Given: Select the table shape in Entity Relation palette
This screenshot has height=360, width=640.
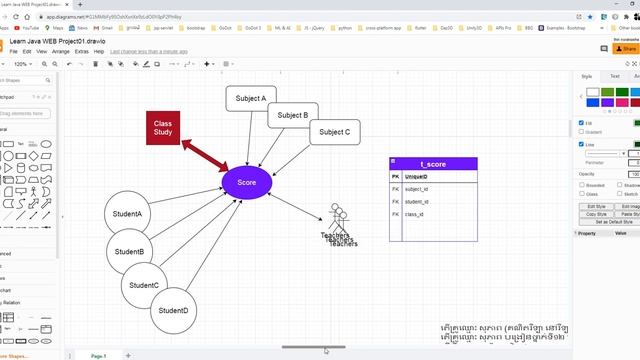Looking at the screenshot, I should pyautogui.click(x=8, y=317).
